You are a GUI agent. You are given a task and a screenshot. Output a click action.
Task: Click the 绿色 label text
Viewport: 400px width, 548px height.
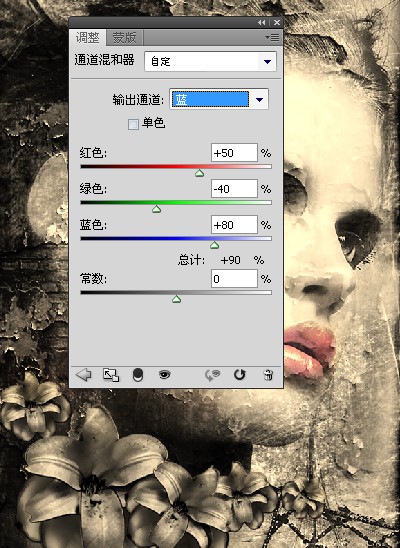[x=93, y=189]
